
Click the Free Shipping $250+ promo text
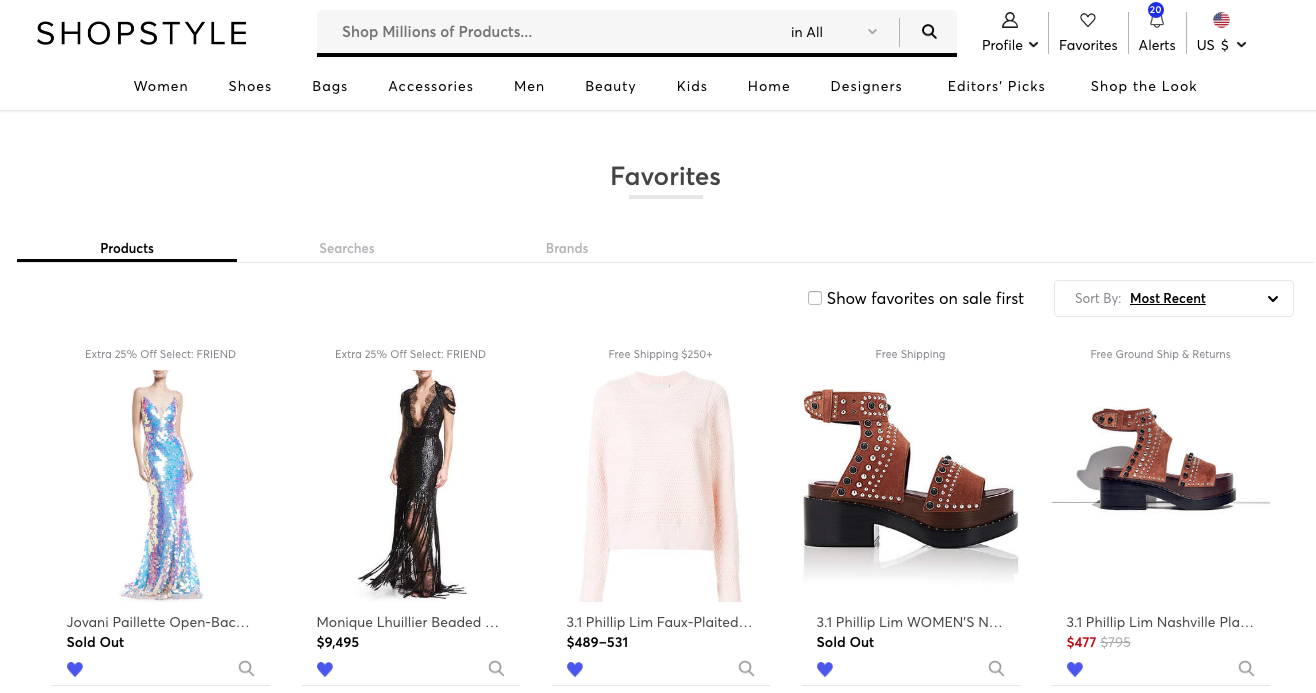click(660, 354)
